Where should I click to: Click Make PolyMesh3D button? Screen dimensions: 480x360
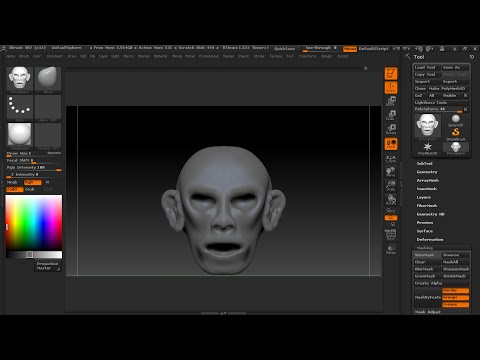tap(448, 88)
